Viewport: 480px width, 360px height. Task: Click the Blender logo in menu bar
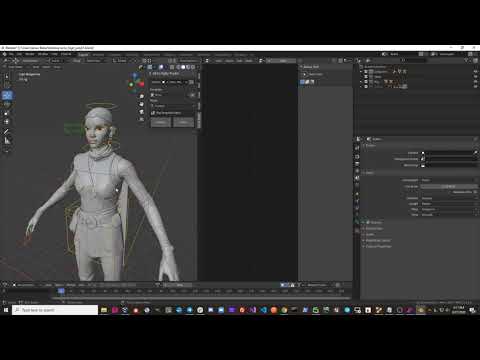(5, 54)
